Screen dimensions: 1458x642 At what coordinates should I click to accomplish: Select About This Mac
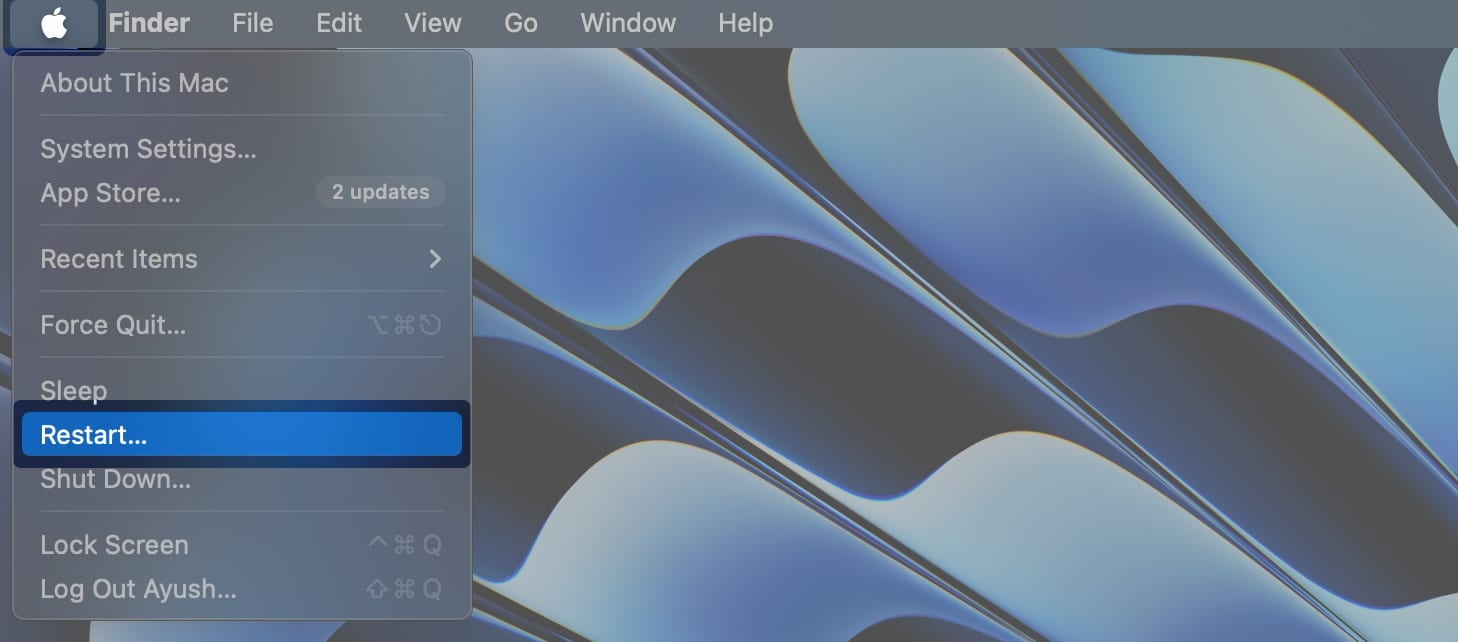[134, 83]
